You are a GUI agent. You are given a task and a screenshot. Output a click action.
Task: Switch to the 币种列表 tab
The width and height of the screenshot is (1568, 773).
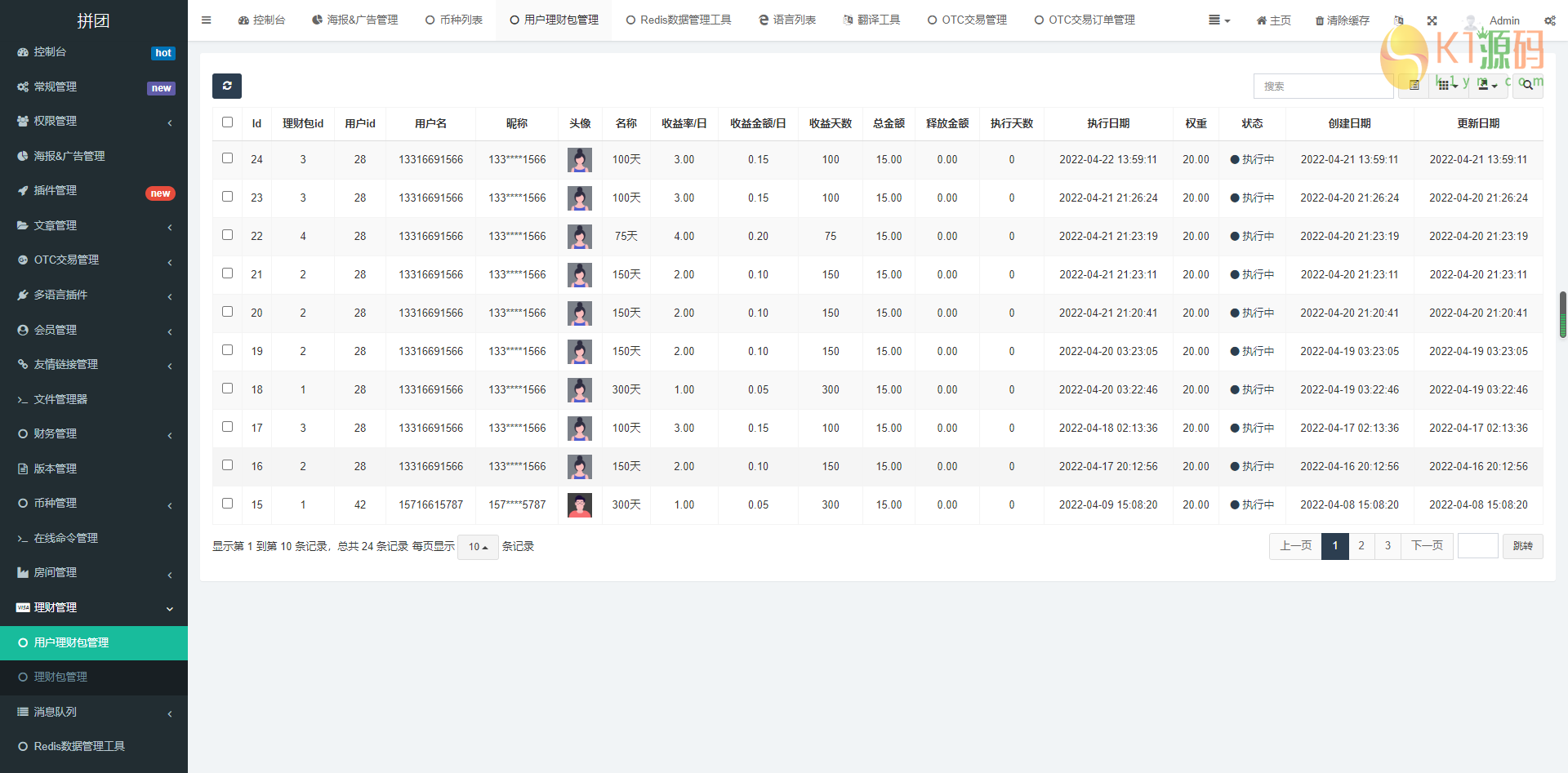click(454, 20)
